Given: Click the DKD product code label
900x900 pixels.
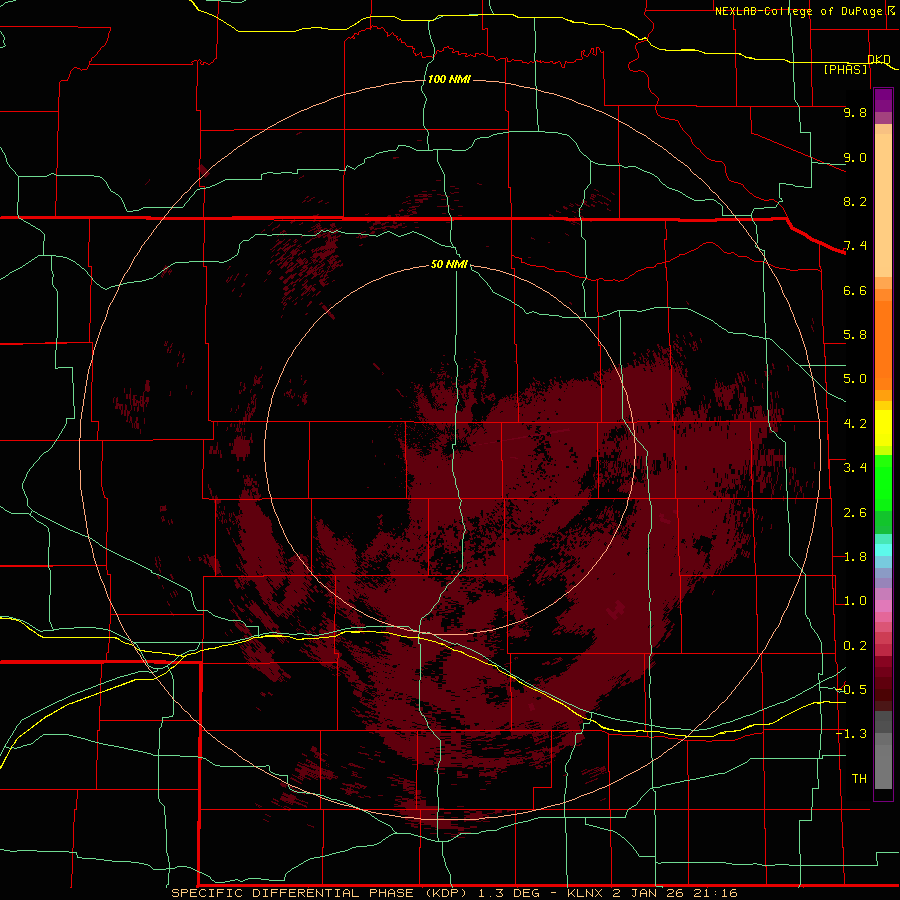Looking at the screenshot, I should click(879, 59).
